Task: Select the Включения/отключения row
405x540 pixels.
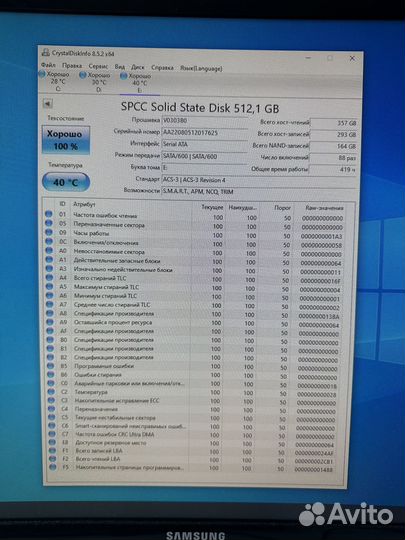Action: click(195, 243)
